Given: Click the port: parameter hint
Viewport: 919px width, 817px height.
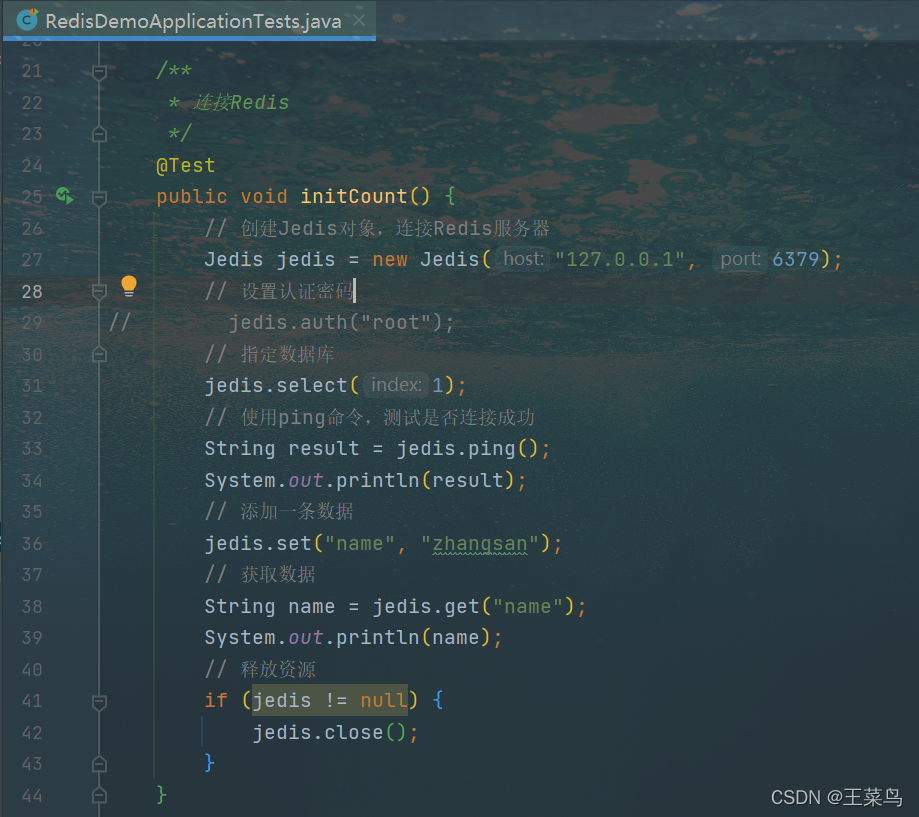Looking at the screenshot, I should coord(740,259).
